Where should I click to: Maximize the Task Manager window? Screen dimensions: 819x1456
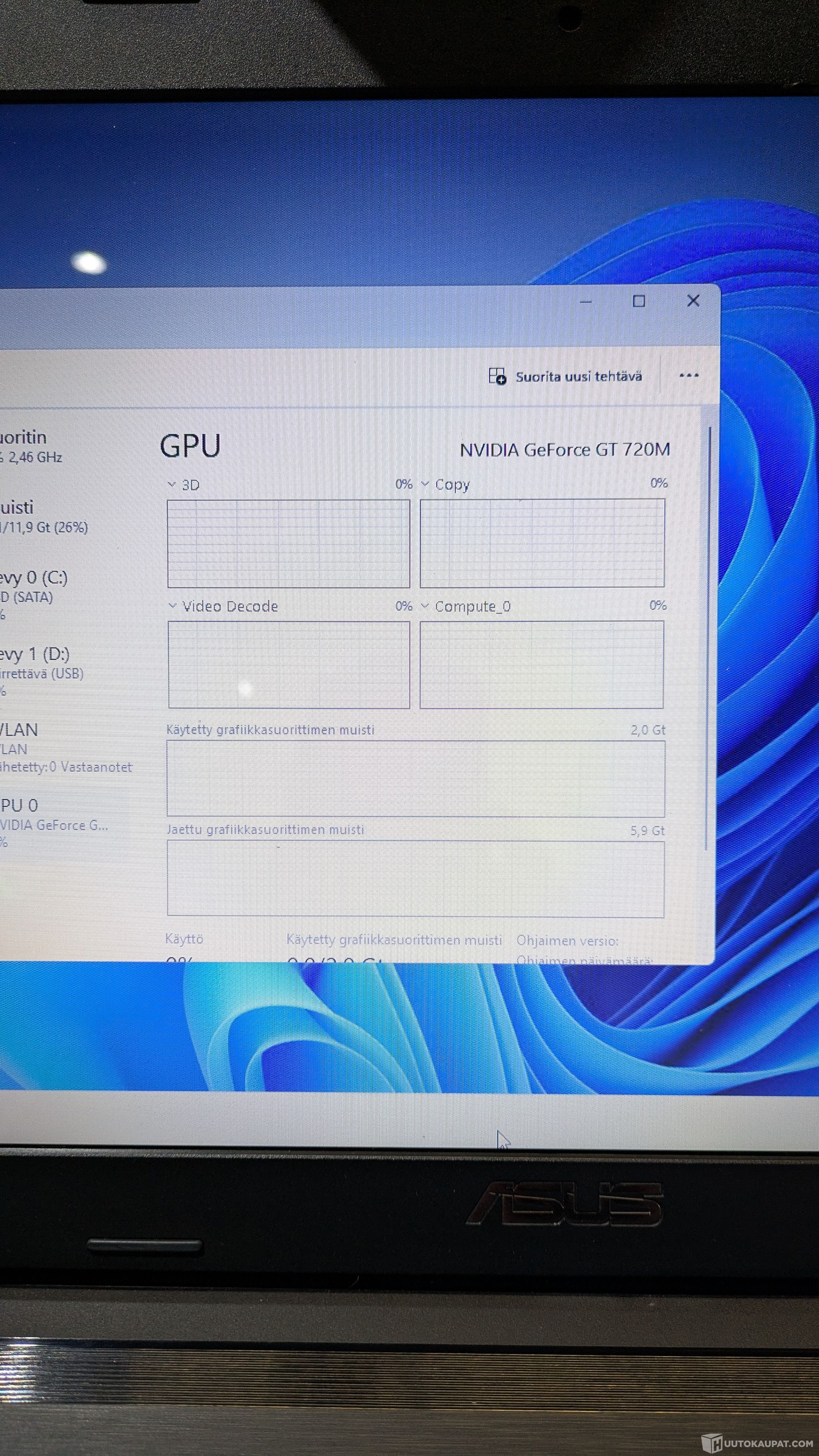[639, 302]
